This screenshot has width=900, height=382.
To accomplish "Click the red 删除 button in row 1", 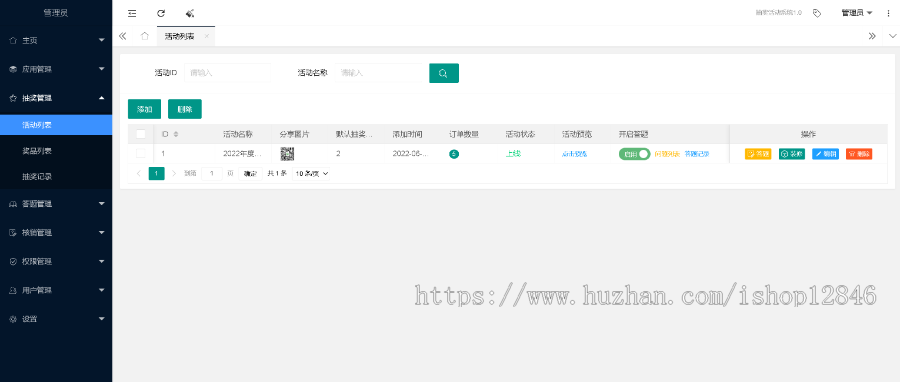I will coord(859,154).
